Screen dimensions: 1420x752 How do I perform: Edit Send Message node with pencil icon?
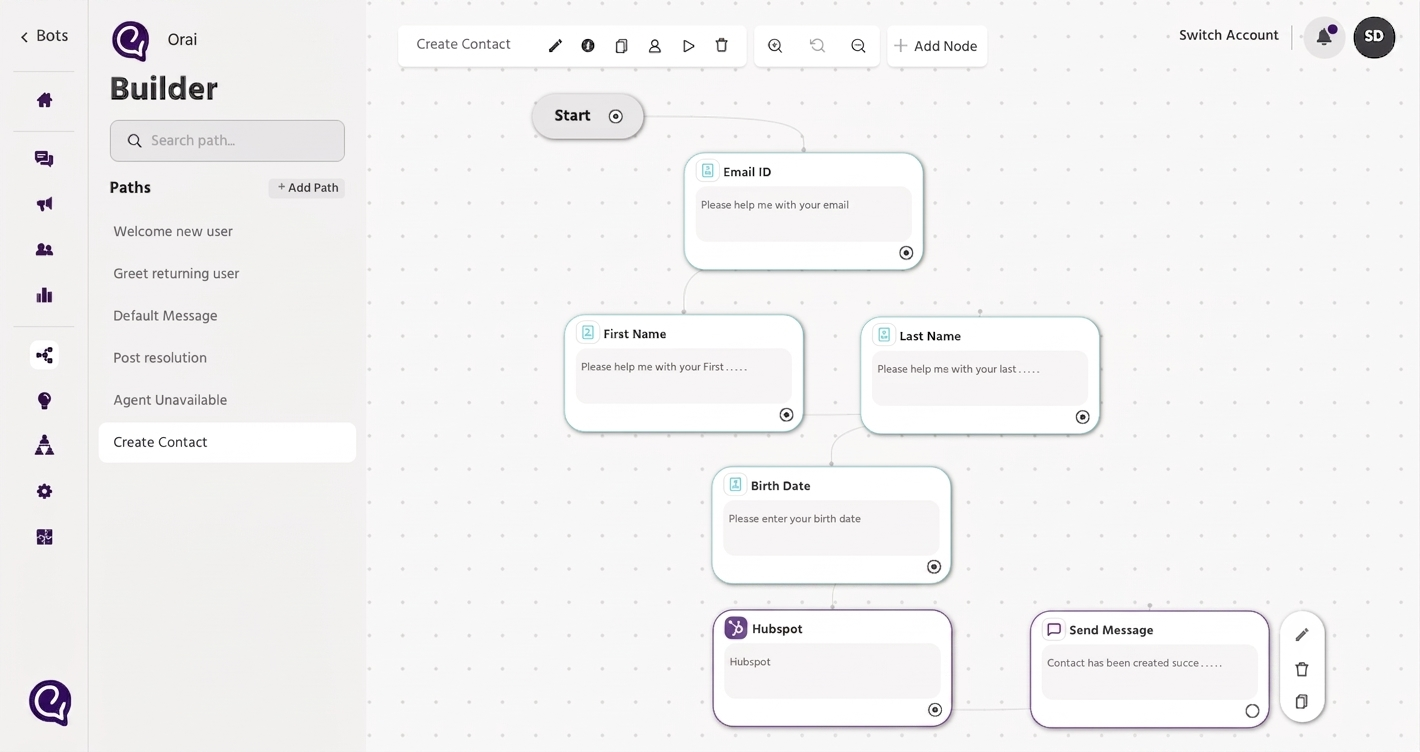click(x=1302, y=635)
